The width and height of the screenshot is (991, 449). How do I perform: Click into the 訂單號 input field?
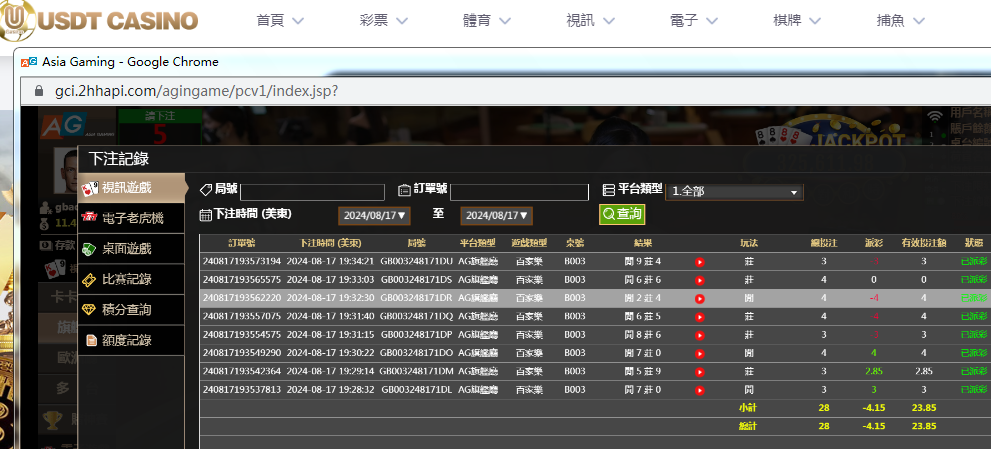click(519, 192)
